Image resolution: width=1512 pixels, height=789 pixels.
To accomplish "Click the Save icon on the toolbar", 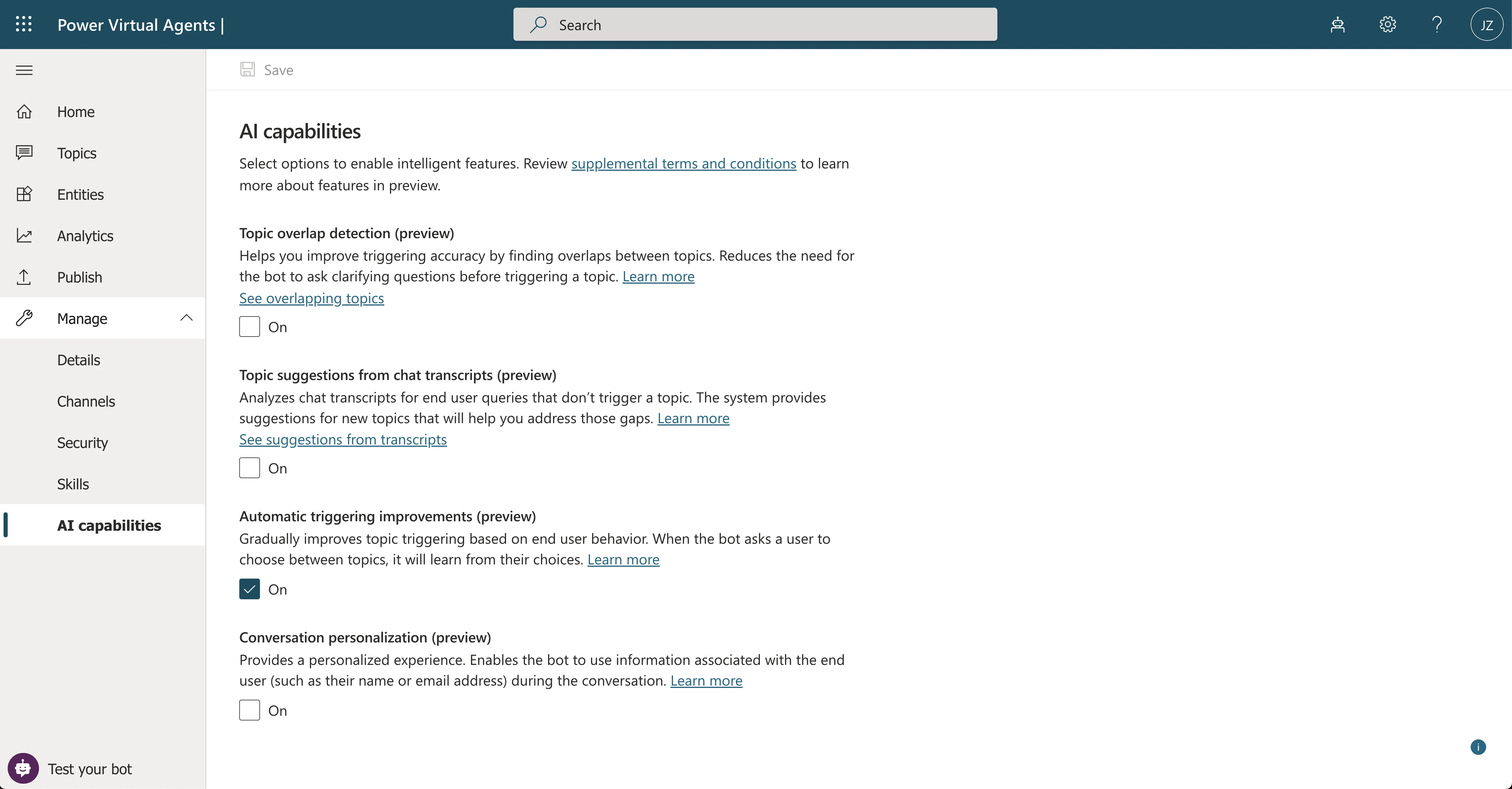I will (x=248, y=69).
